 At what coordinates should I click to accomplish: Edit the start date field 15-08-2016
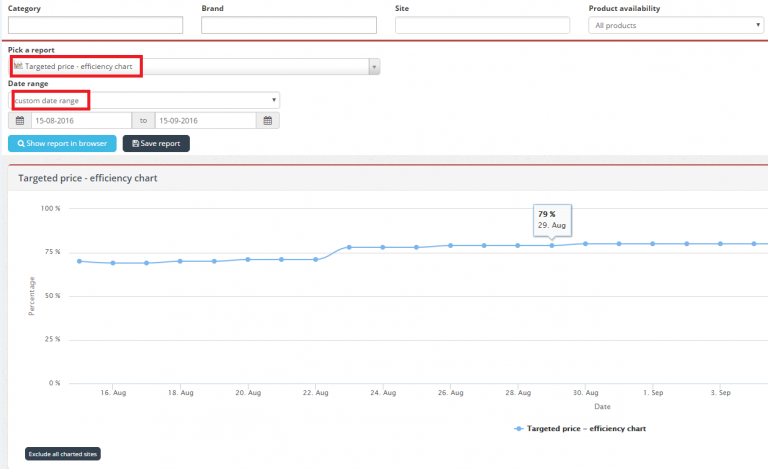[x=80, y=121]
